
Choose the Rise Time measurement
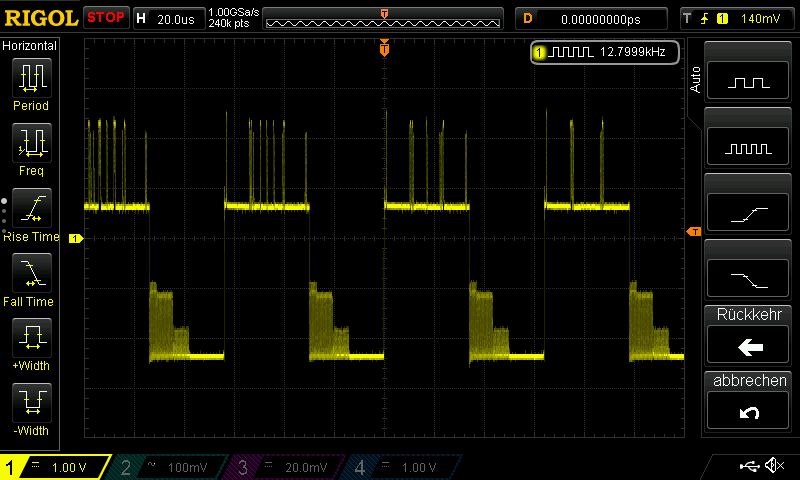click(31, 208)
